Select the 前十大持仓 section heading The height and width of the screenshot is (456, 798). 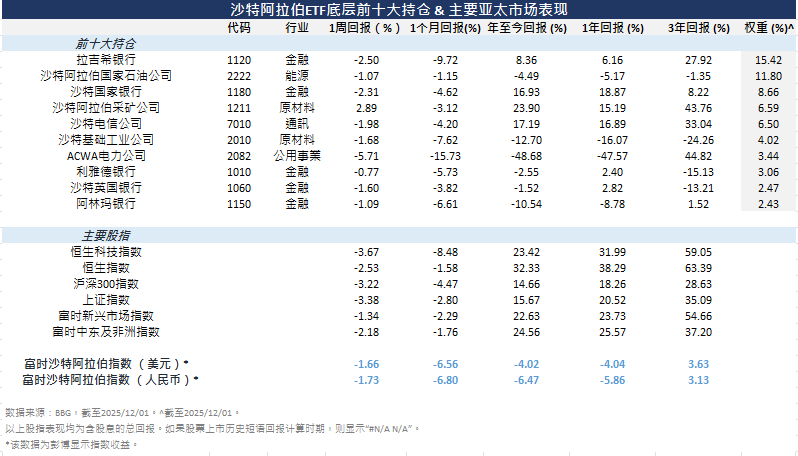pos(106,44)
